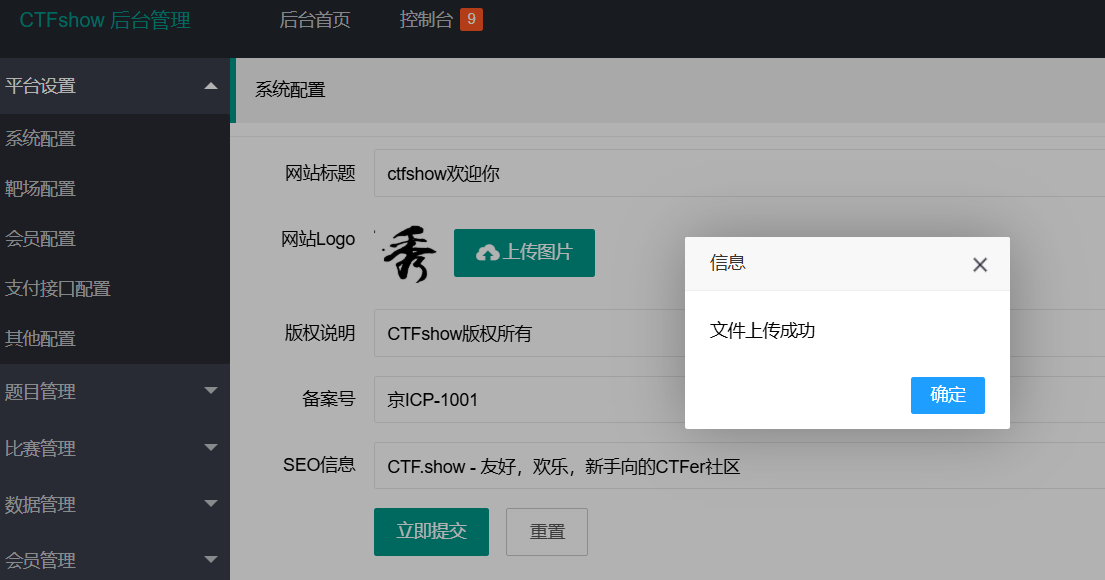The height and width of the screenshot is (580, 1105).
Task: Select 会员配置 sidebar item
Action: (41, 239)
